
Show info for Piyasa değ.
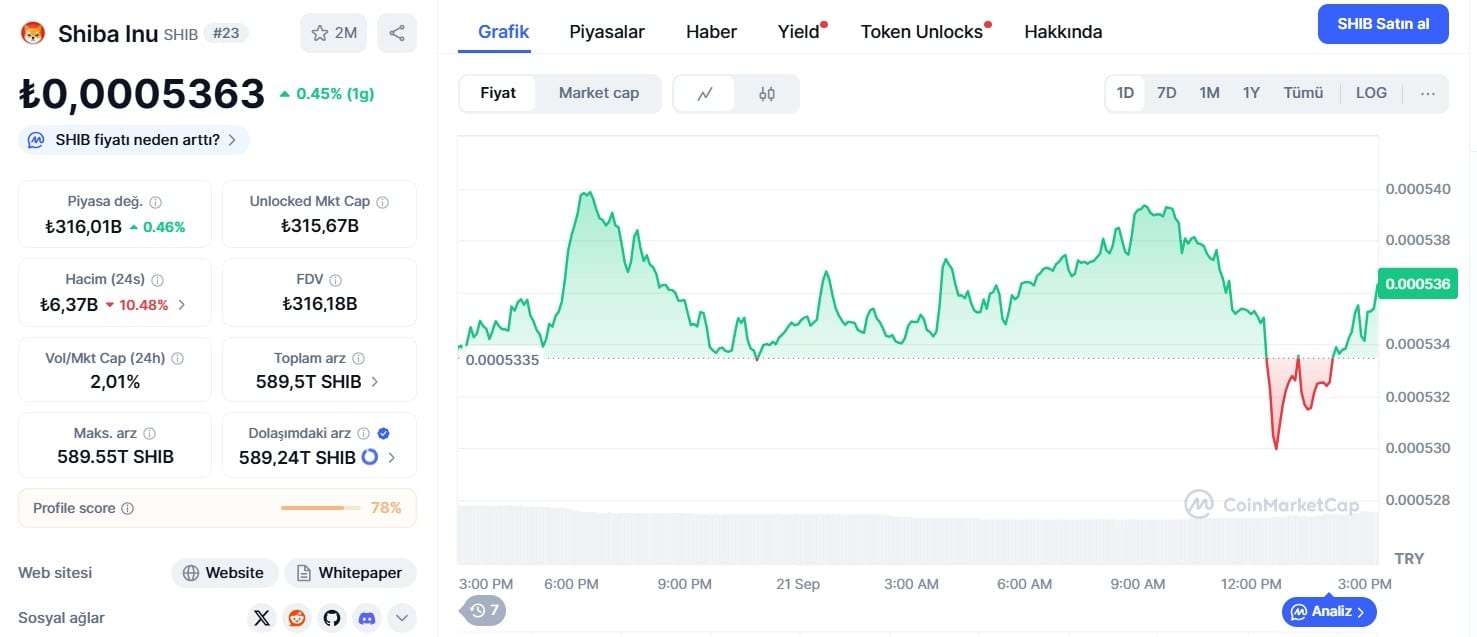point(156,202)
